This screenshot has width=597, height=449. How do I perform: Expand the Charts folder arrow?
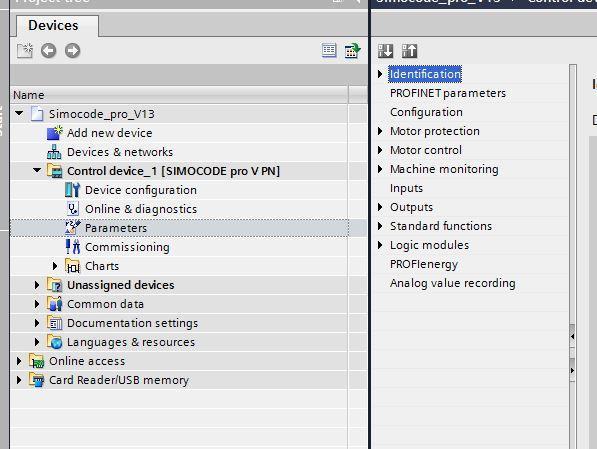(x=55, y=266)
